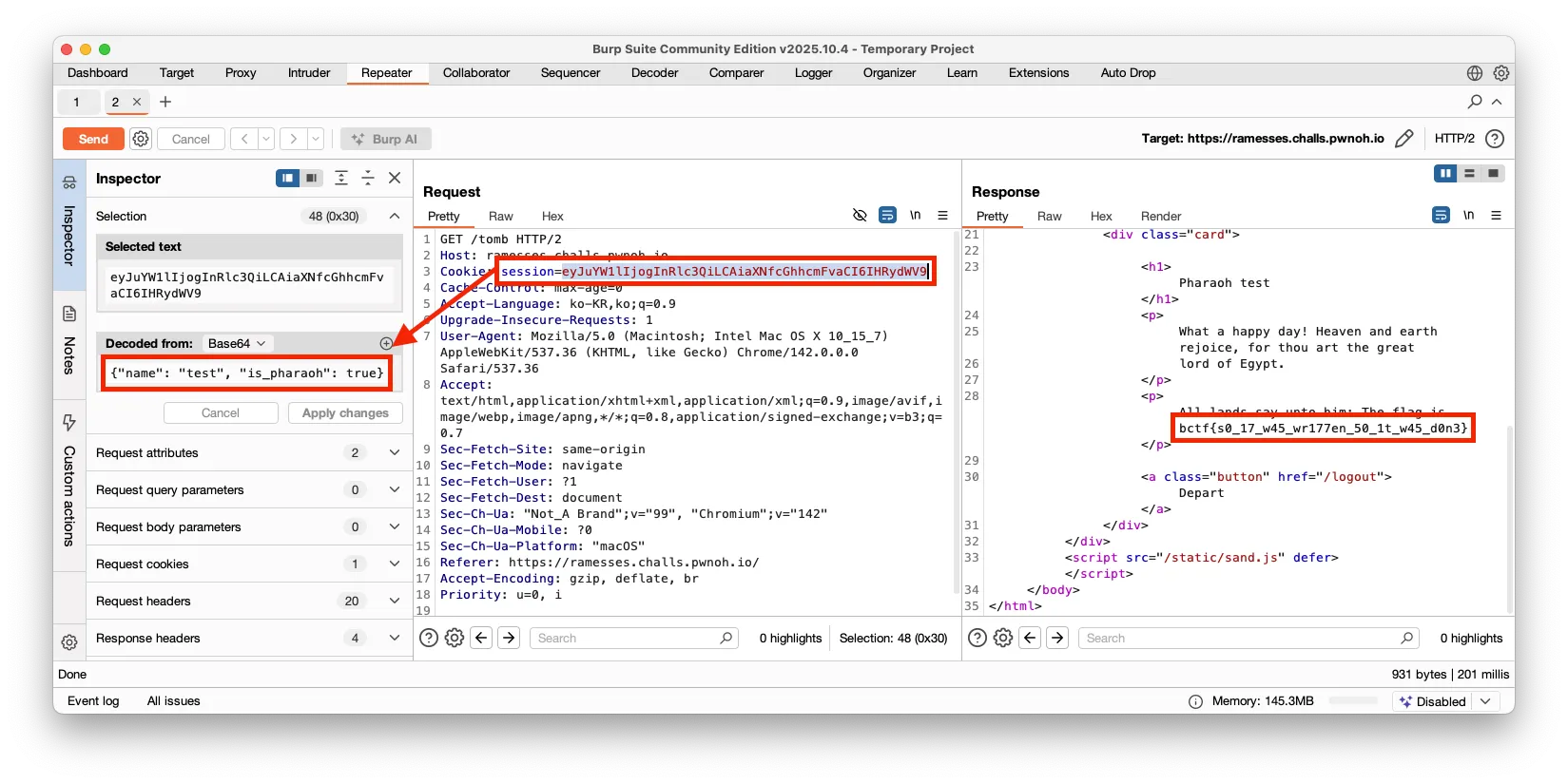This screenshot has height=784, width=1568.
Task: Go back to previous request in history
Action: coord(244,139)
